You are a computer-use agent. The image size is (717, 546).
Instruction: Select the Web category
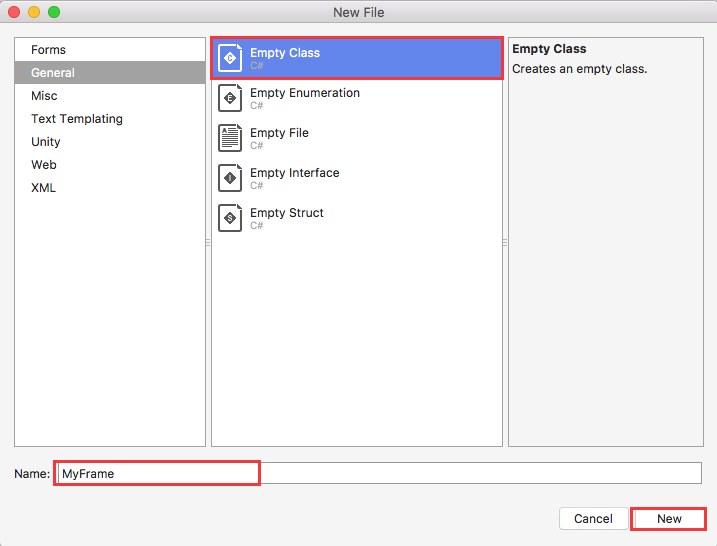(43, 165)
